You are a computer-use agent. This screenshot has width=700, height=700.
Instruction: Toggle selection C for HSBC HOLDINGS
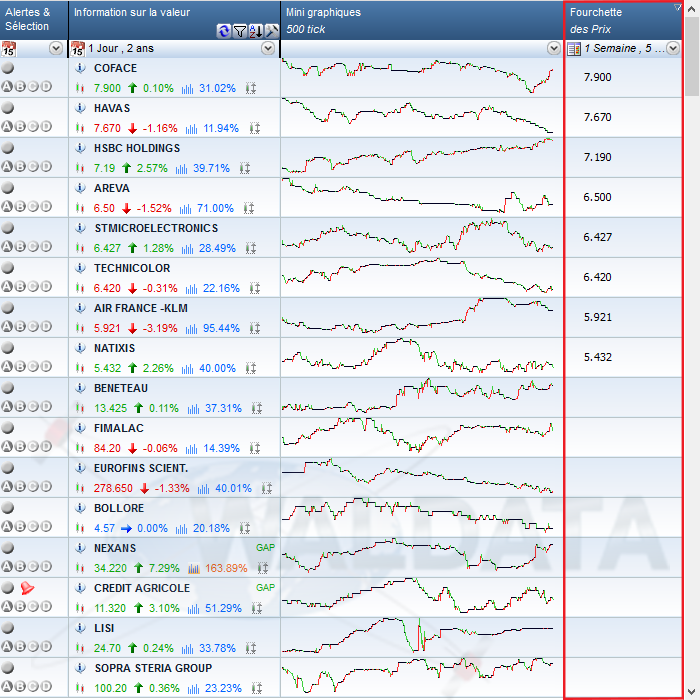coord(33,167)
